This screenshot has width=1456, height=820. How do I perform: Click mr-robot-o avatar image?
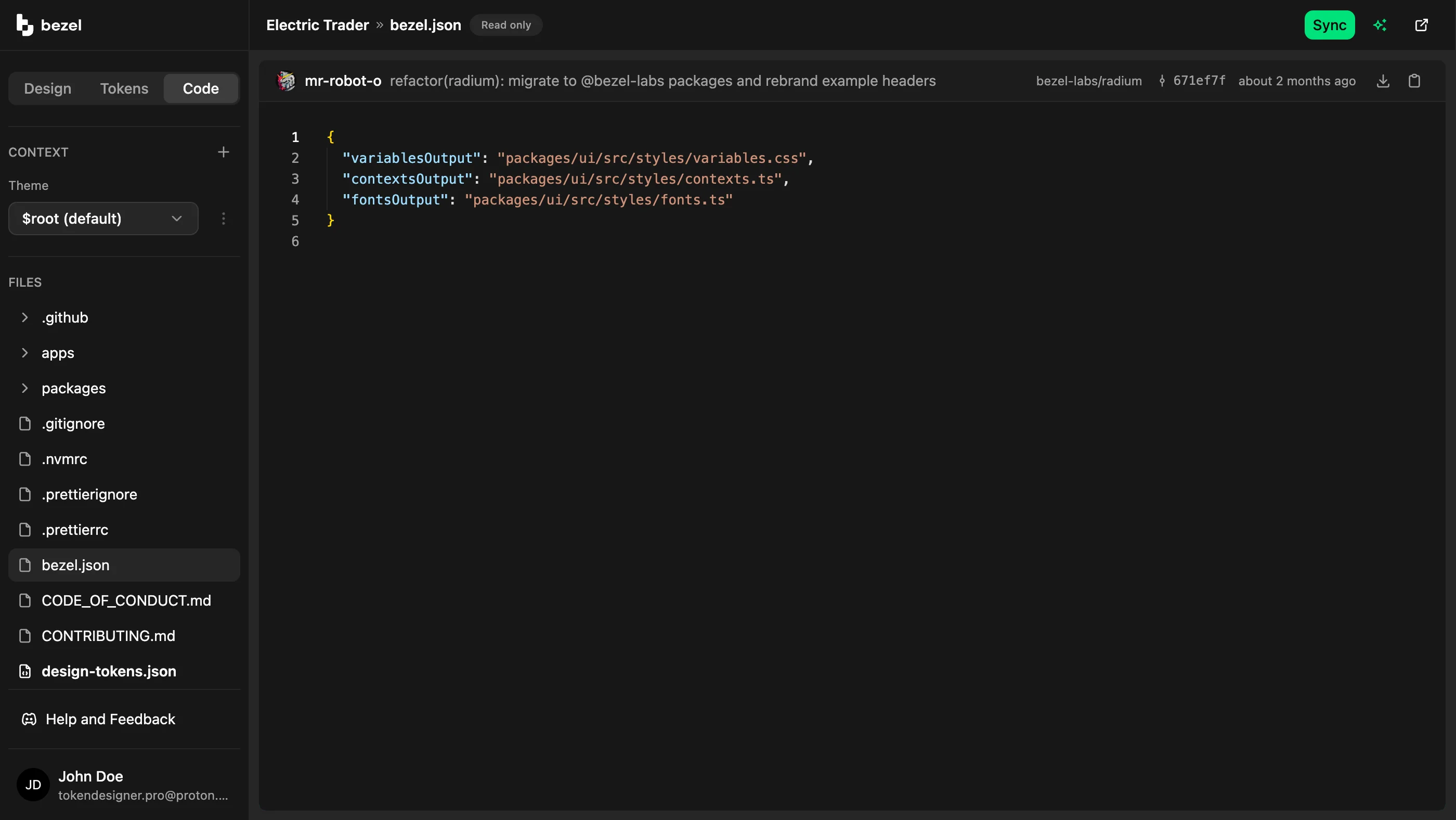point(286,81)
